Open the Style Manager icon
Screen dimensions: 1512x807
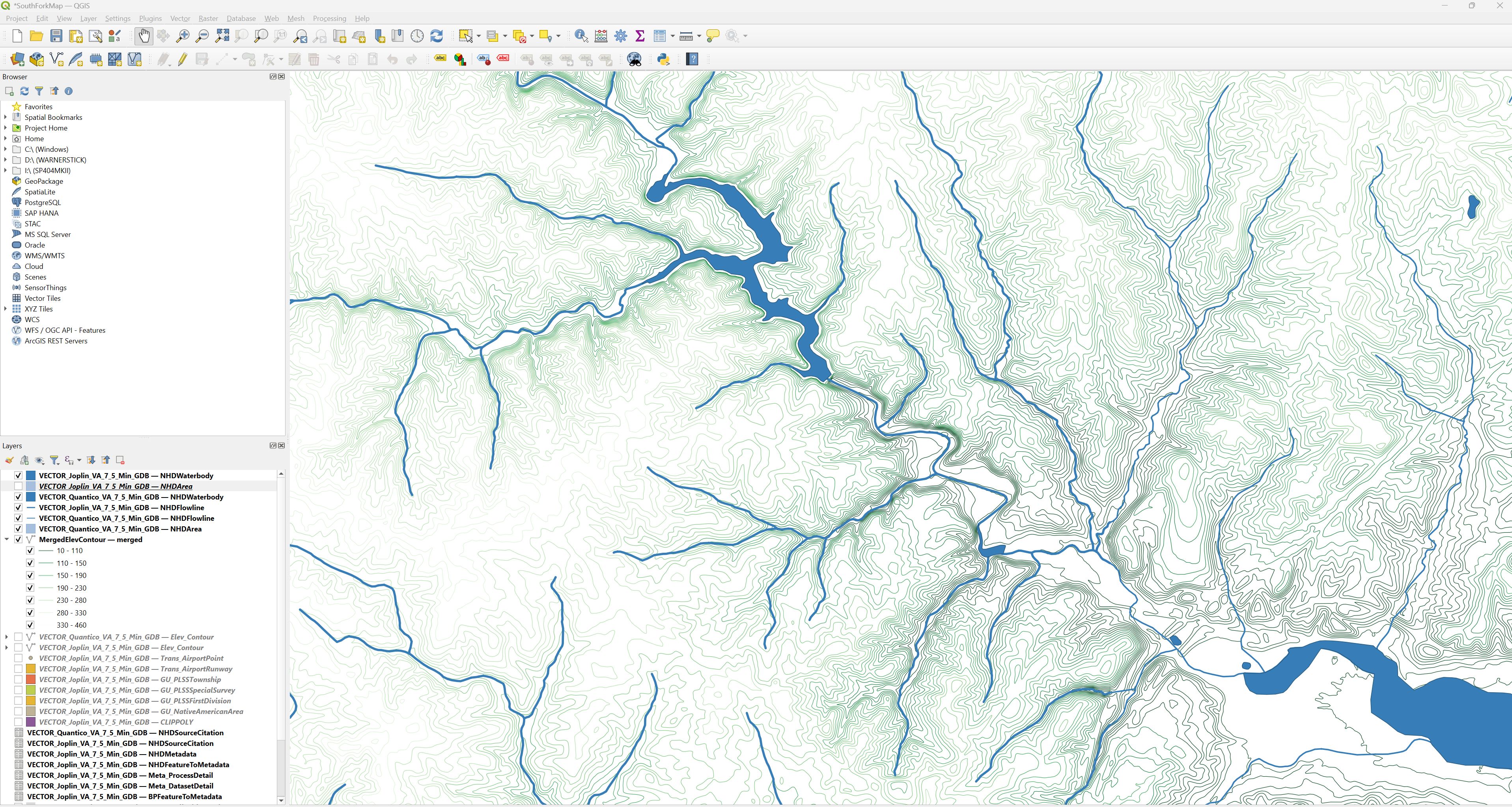pos(115,36)
